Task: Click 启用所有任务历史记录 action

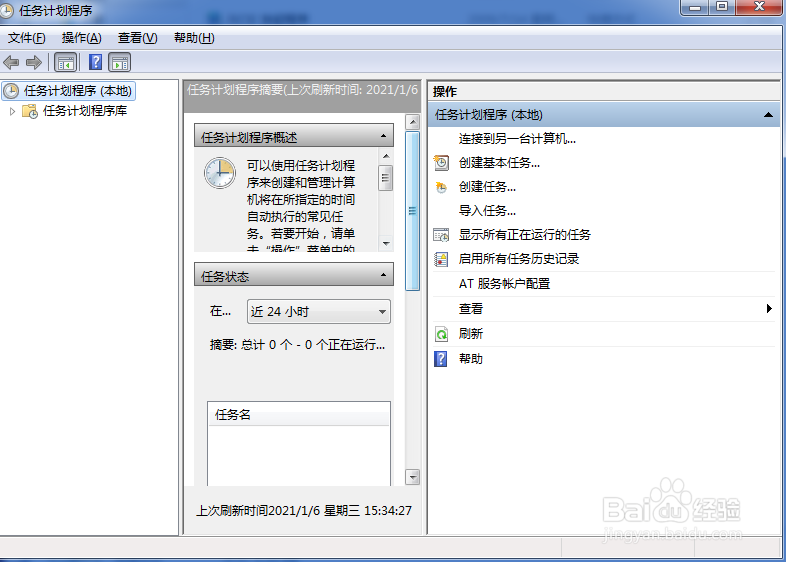Action: pos(519,259)
